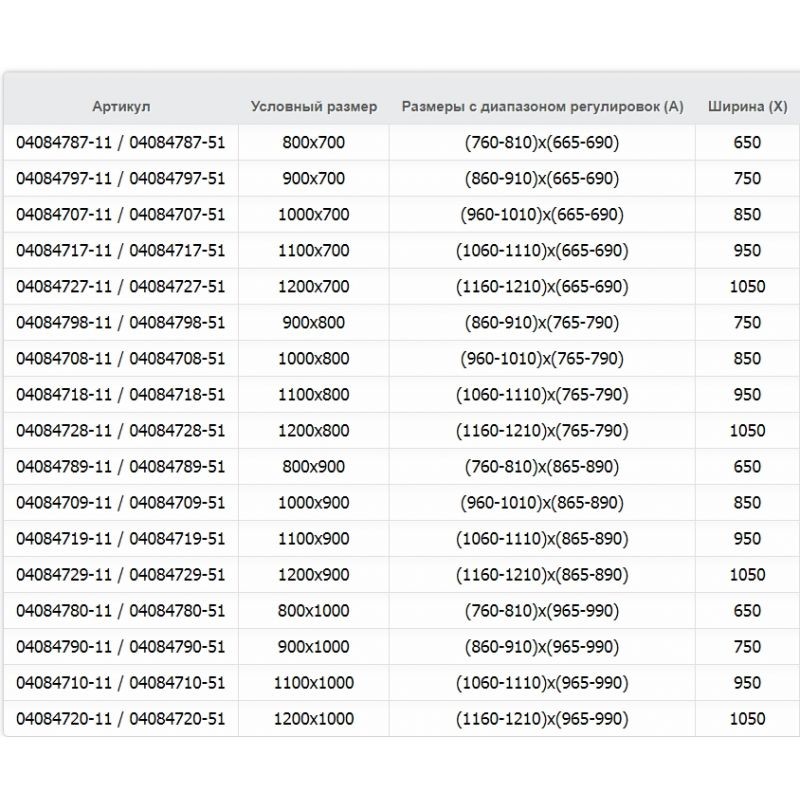Click the Условный размер column header

(314, 107)
